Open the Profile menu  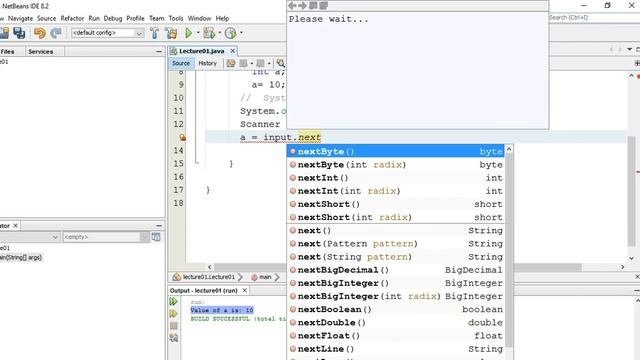135,18
